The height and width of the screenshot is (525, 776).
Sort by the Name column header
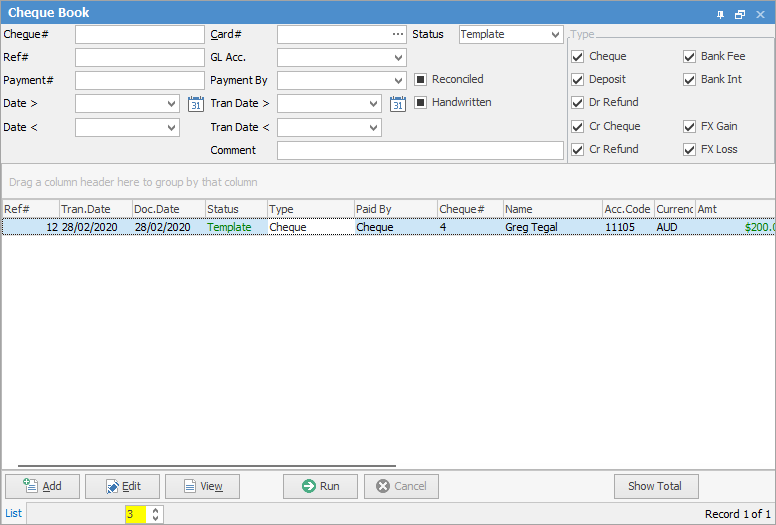coord(553,209)
